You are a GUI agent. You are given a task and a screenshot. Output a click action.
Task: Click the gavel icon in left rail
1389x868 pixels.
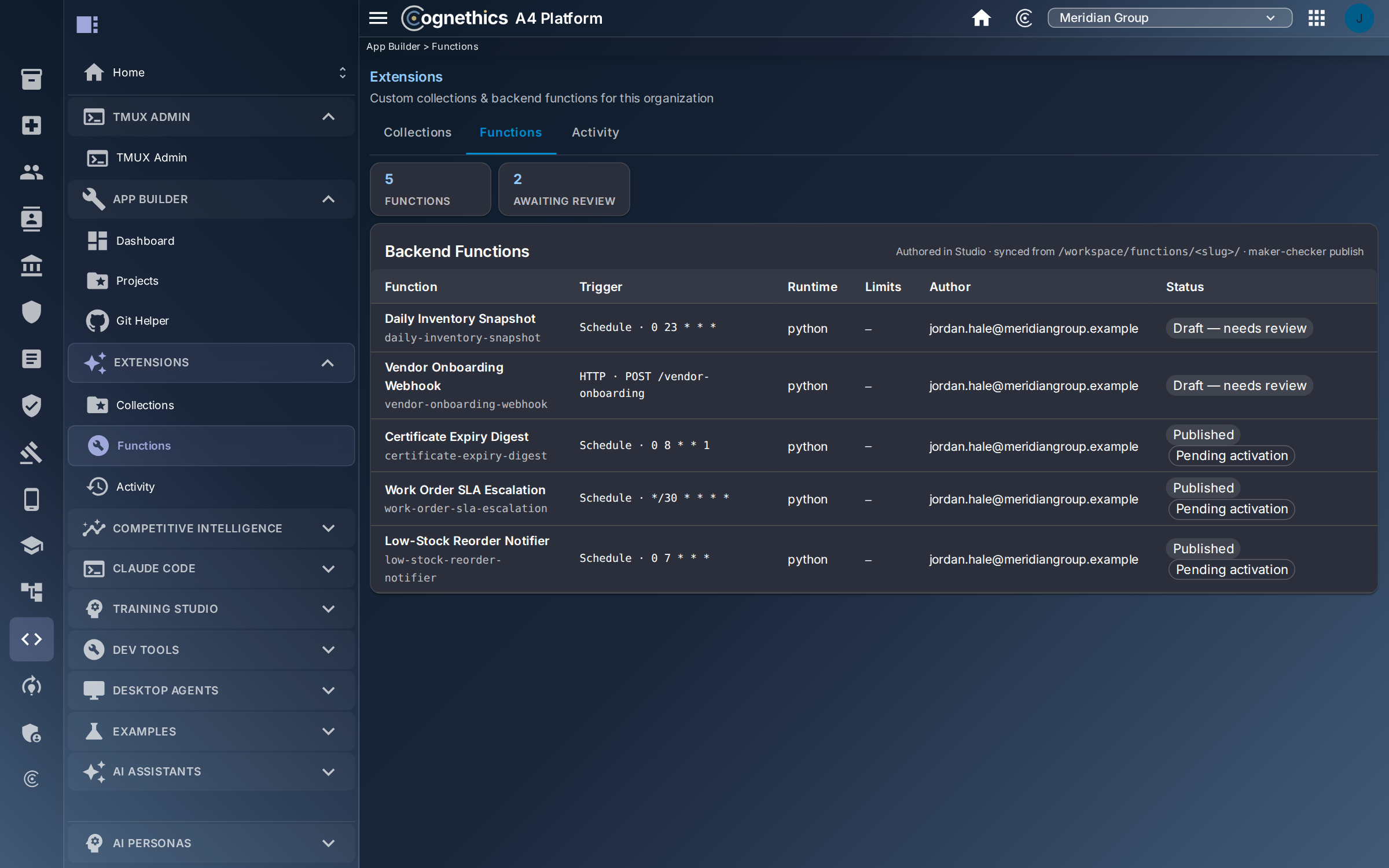(x=31, y=453)
